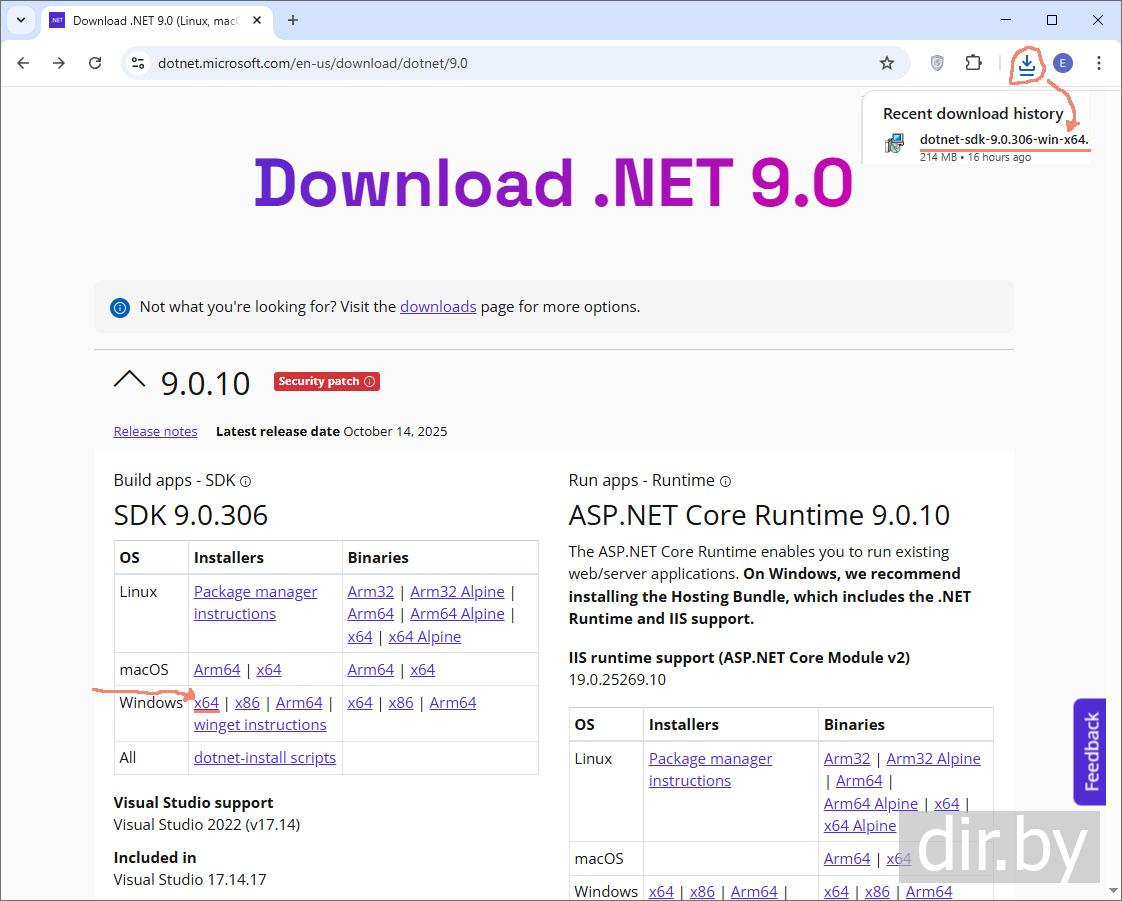The height and width of the screenshot is (901, 1122).
Task: Go back to the previous page
Action: click(23, 63)
